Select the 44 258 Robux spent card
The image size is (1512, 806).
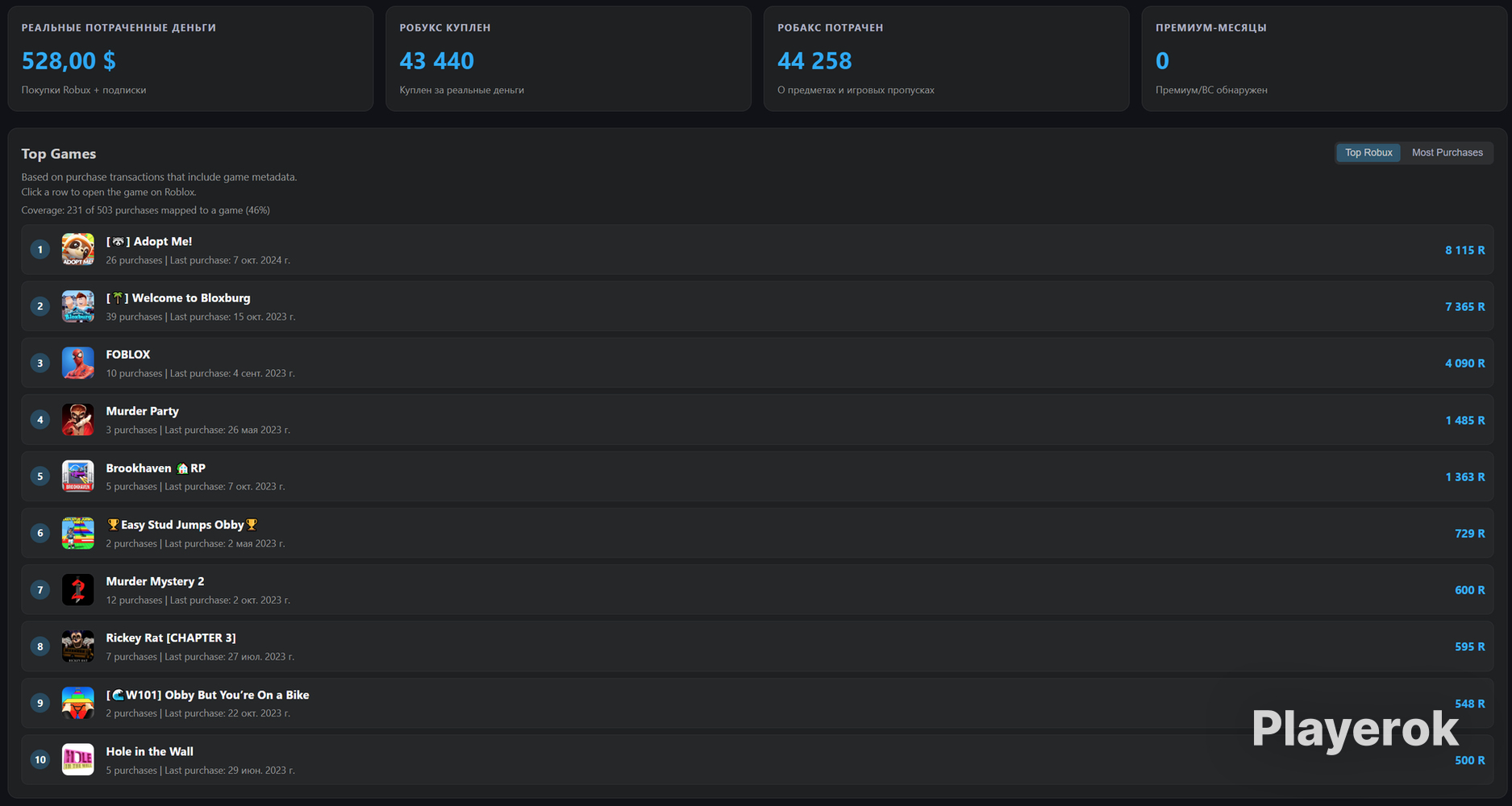(947, 59)
